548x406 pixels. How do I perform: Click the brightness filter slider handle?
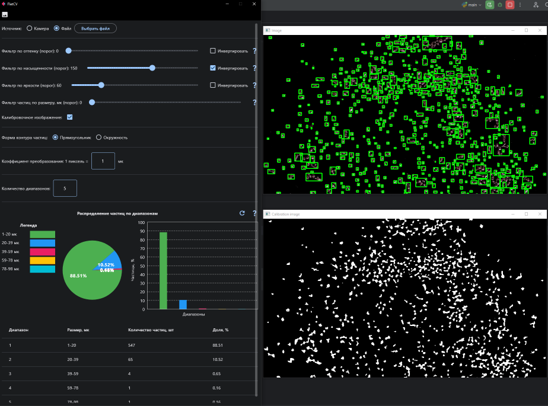(x=101, y=85)
